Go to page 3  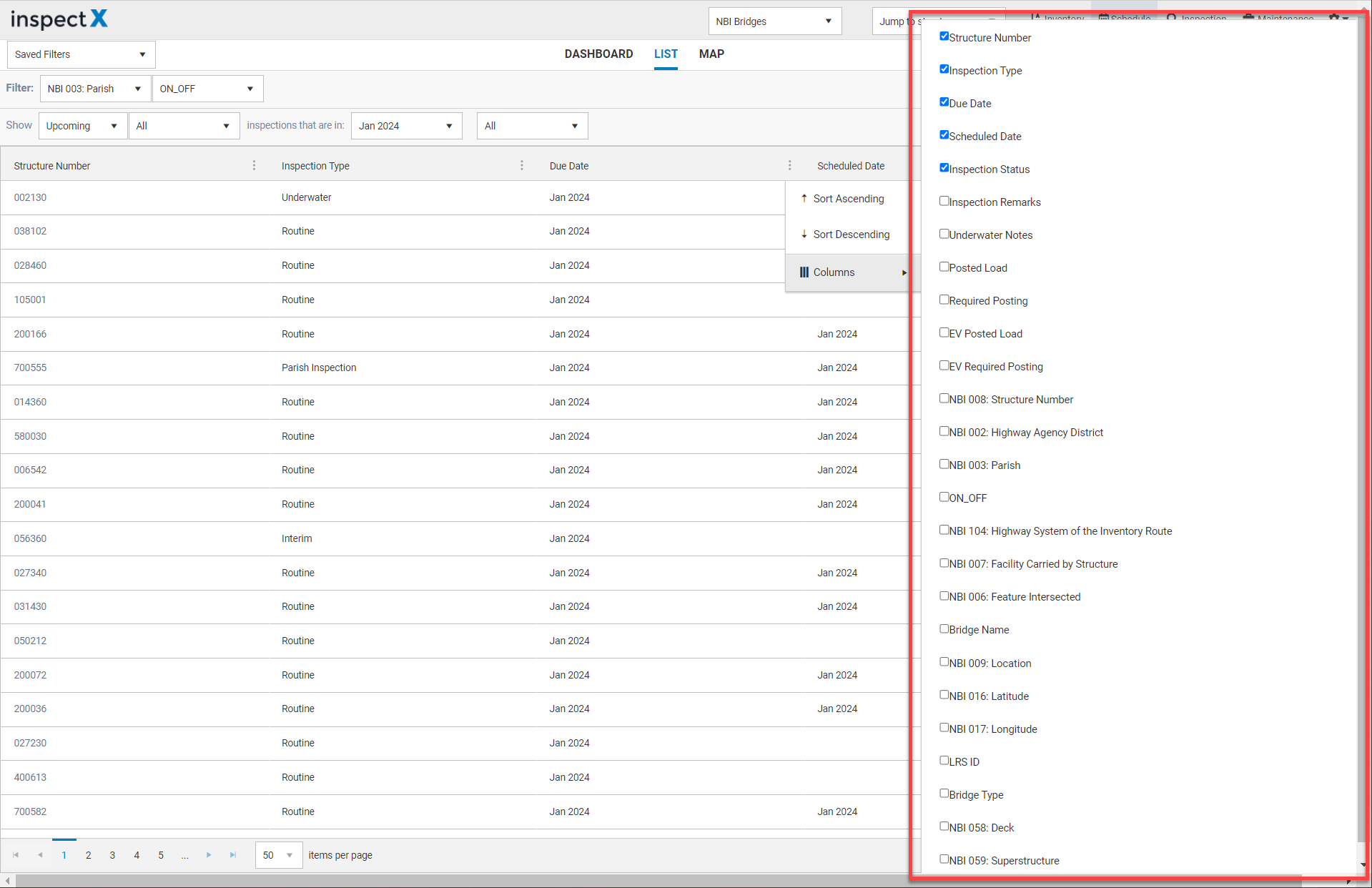(112, 855)
